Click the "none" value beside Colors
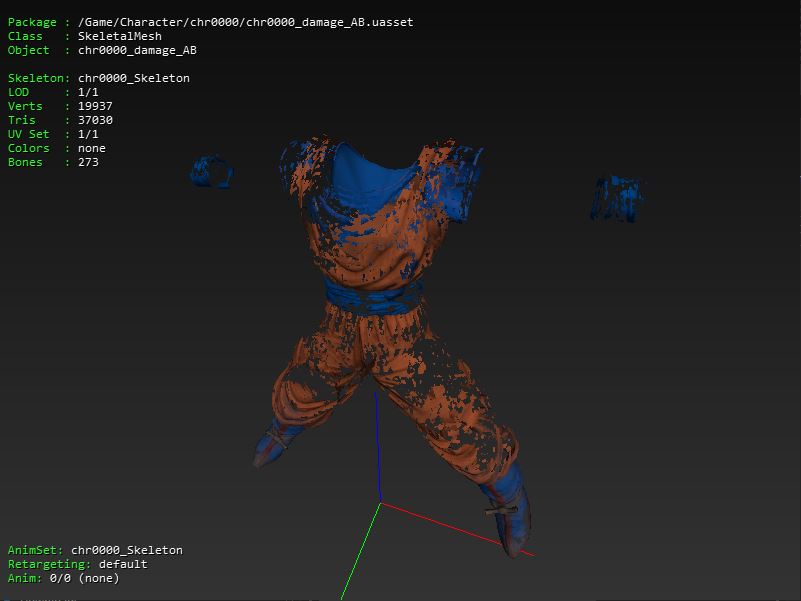This screenshot has width=801, height=601. 91,148
